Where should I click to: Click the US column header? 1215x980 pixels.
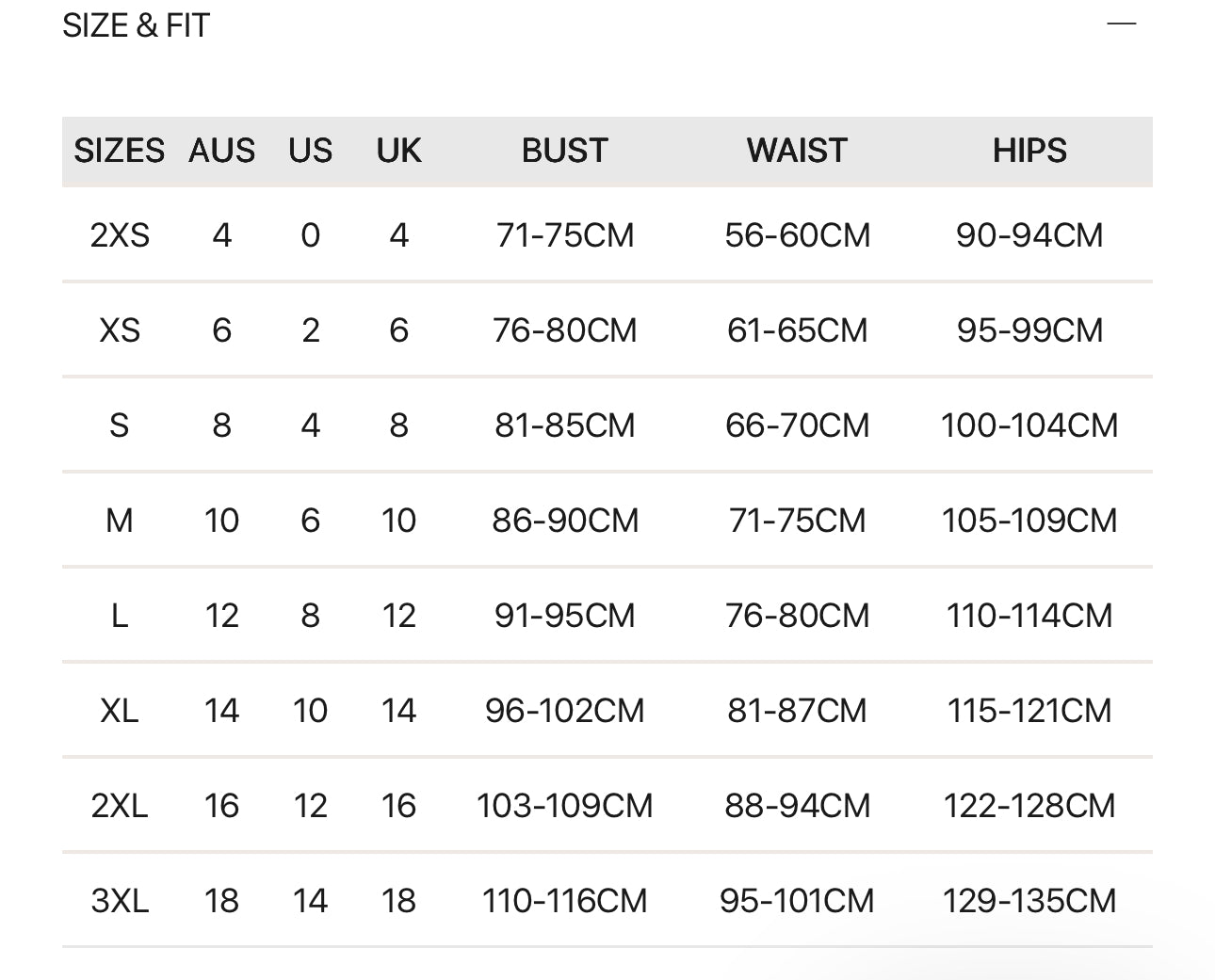[310, 151]
